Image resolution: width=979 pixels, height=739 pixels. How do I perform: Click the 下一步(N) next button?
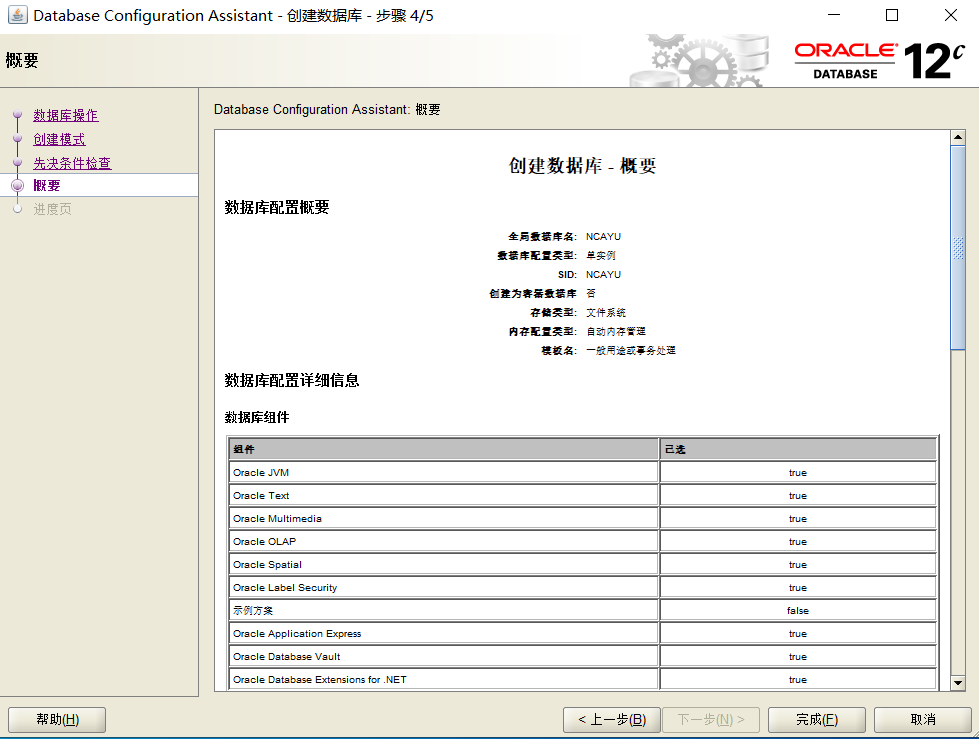(x=711, y=720)
